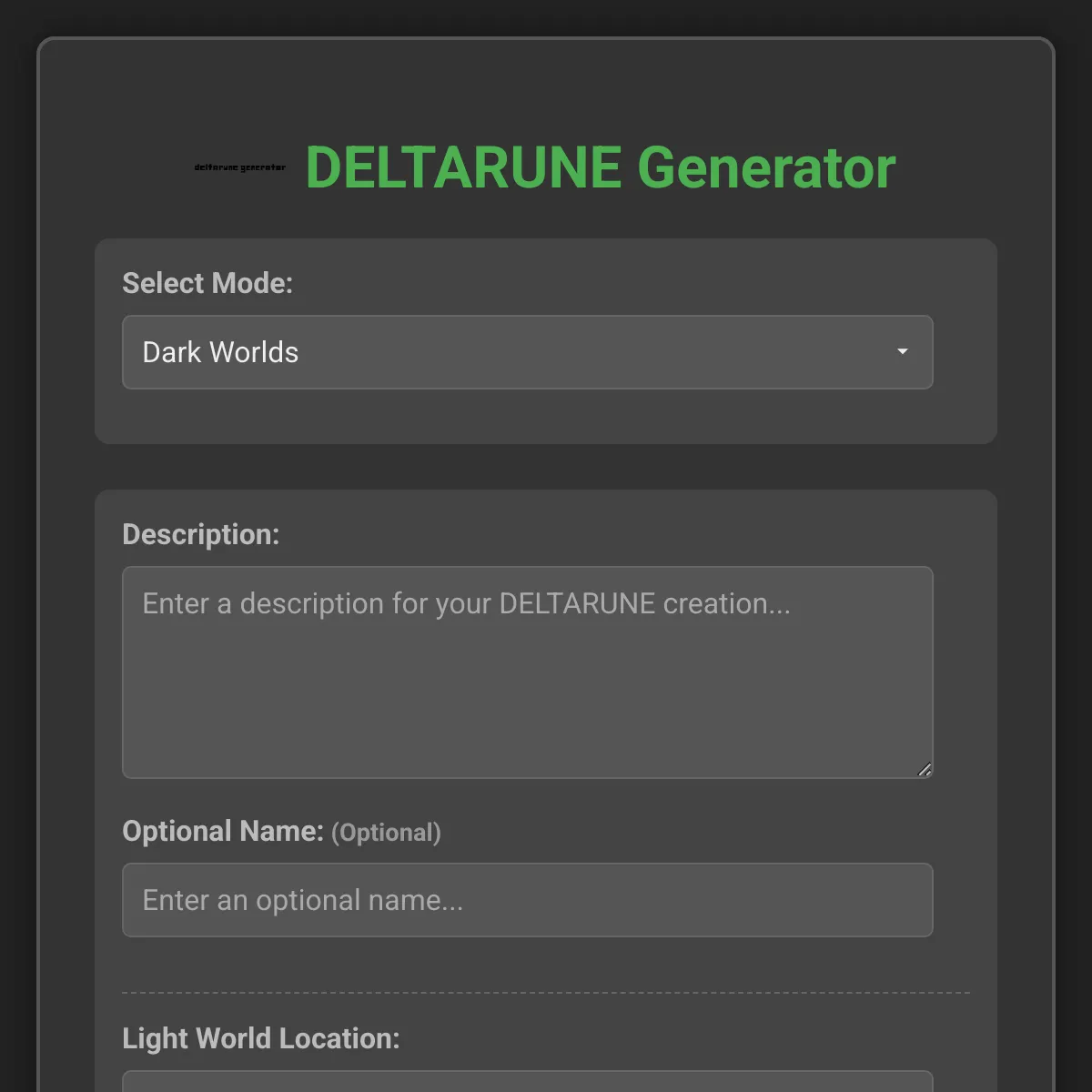Click the Description label

pyautogui.click(x=201, y=534)
